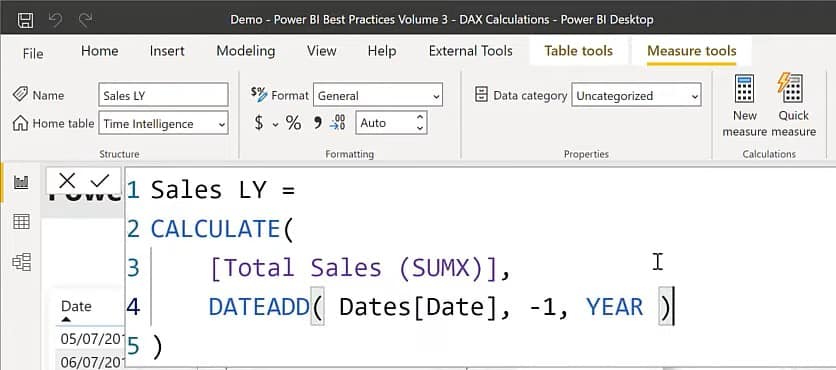Open the Format dropdown showing General
The height and width of the screenshot is (370, 836).
click(377, 95)
